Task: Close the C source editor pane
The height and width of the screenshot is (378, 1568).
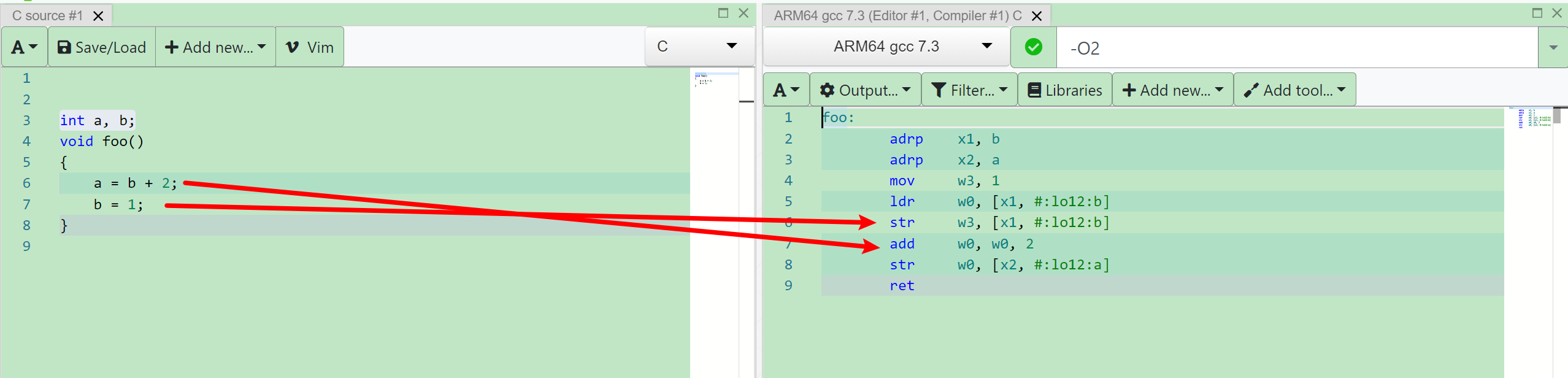Action: pos(744,13)
